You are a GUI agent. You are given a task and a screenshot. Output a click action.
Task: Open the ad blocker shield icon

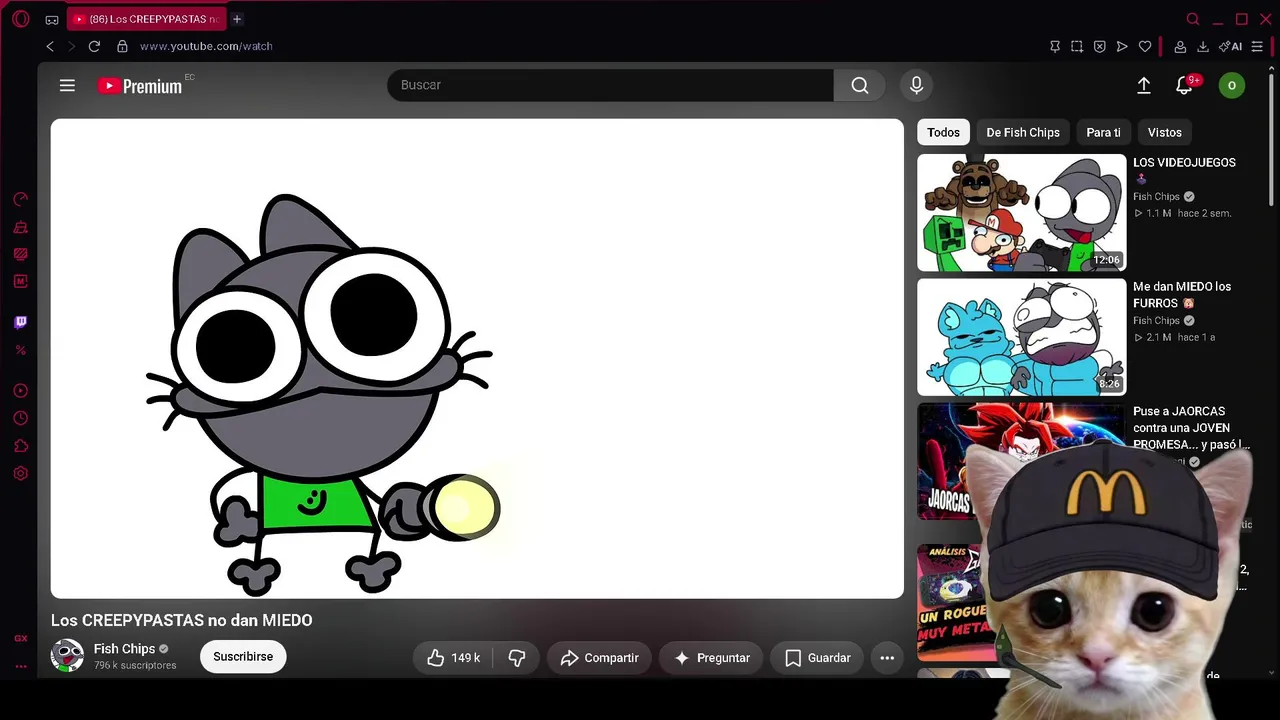[x=1099, y=46]
